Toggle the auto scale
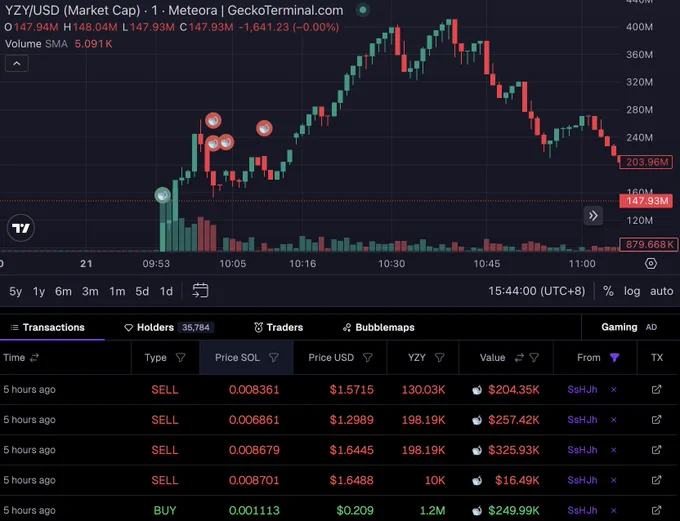The height and width of the screenshot is (521, 680). (661, 291)
